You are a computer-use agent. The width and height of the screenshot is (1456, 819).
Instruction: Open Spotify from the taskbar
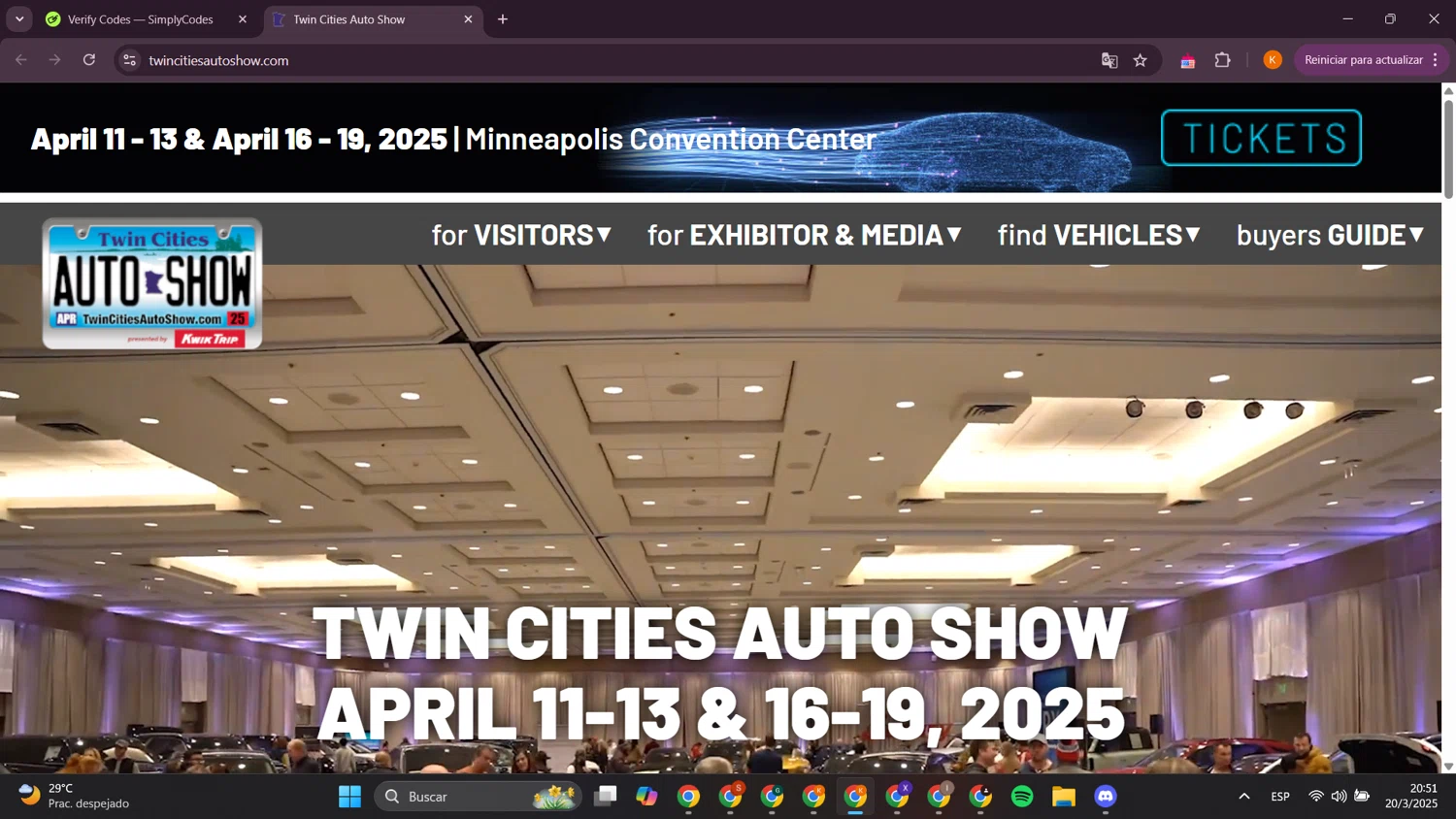coord(1022,797)
